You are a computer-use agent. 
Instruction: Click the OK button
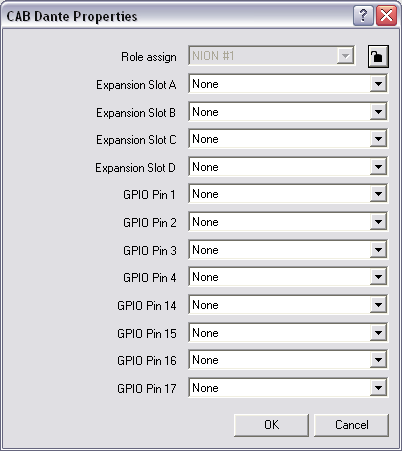pyautogui.click(x=271, y=425)
